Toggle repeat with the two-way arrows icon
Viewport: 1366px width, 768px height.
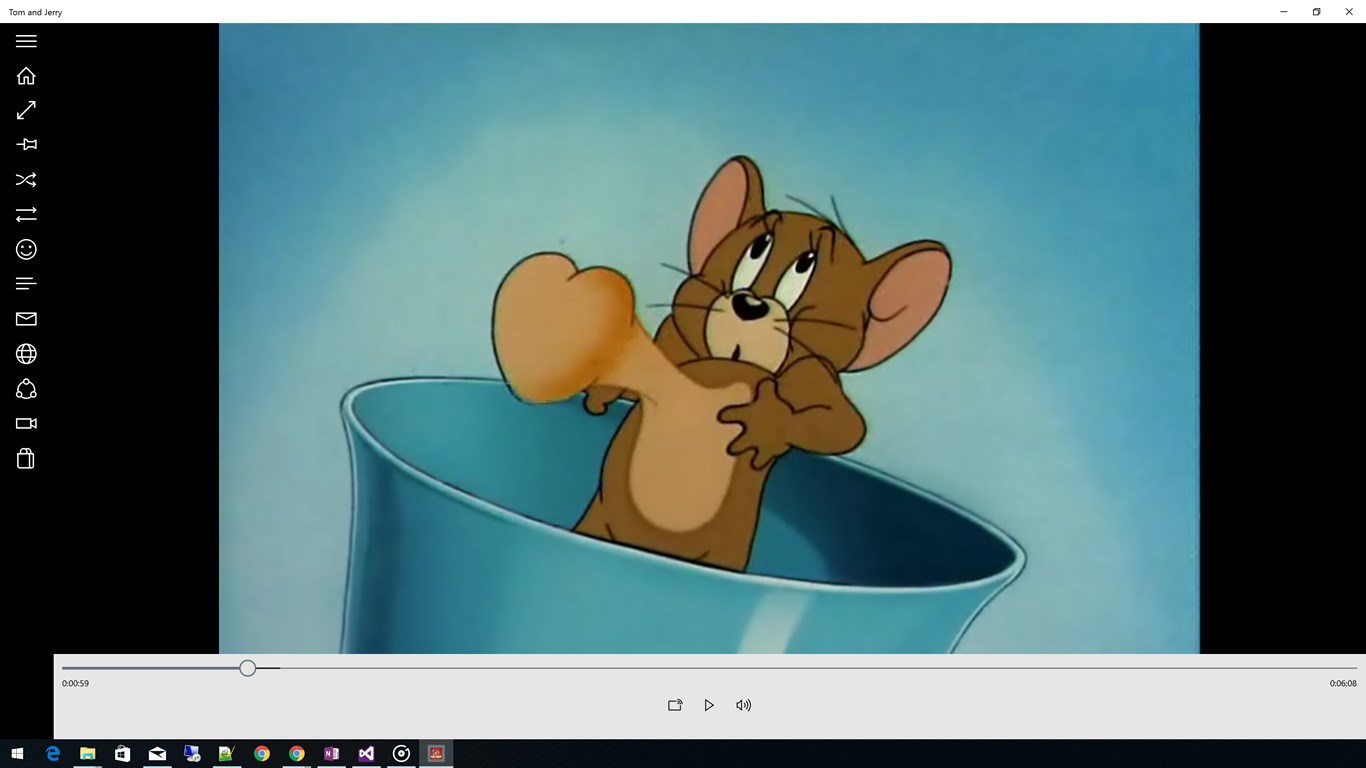[x=26, y=214]
